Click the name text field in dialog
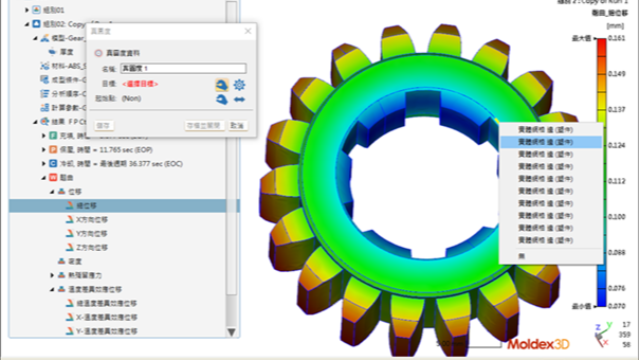This screenshot has width=640, height=360. pos(183,68)
